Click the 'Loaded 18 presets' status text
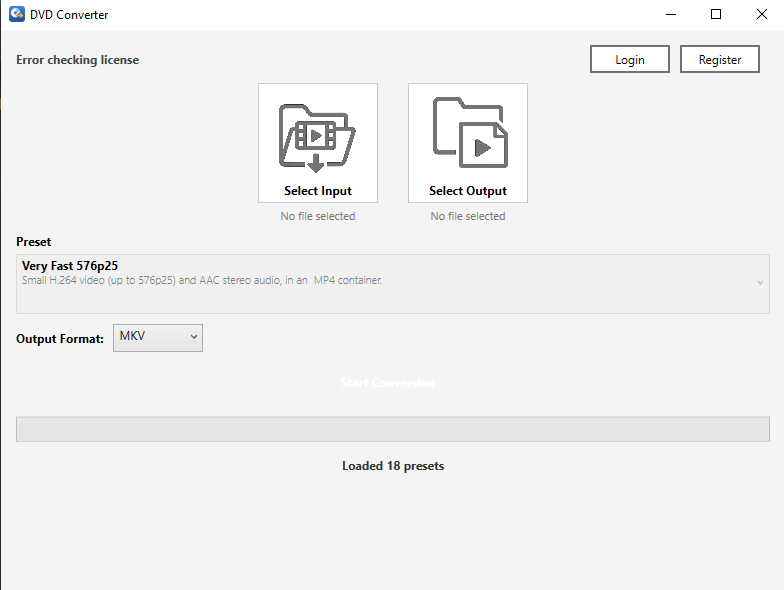Screen dimensions: 784x590 (393, 466)
